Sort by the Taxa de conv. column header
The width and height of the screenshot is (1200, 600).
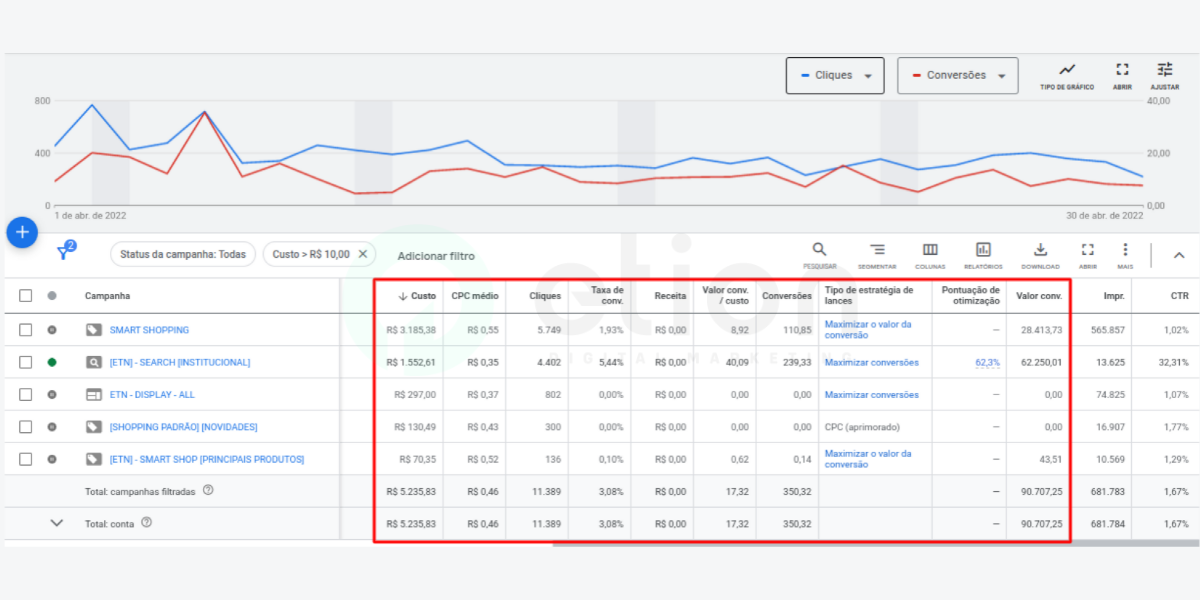point(606,295)
